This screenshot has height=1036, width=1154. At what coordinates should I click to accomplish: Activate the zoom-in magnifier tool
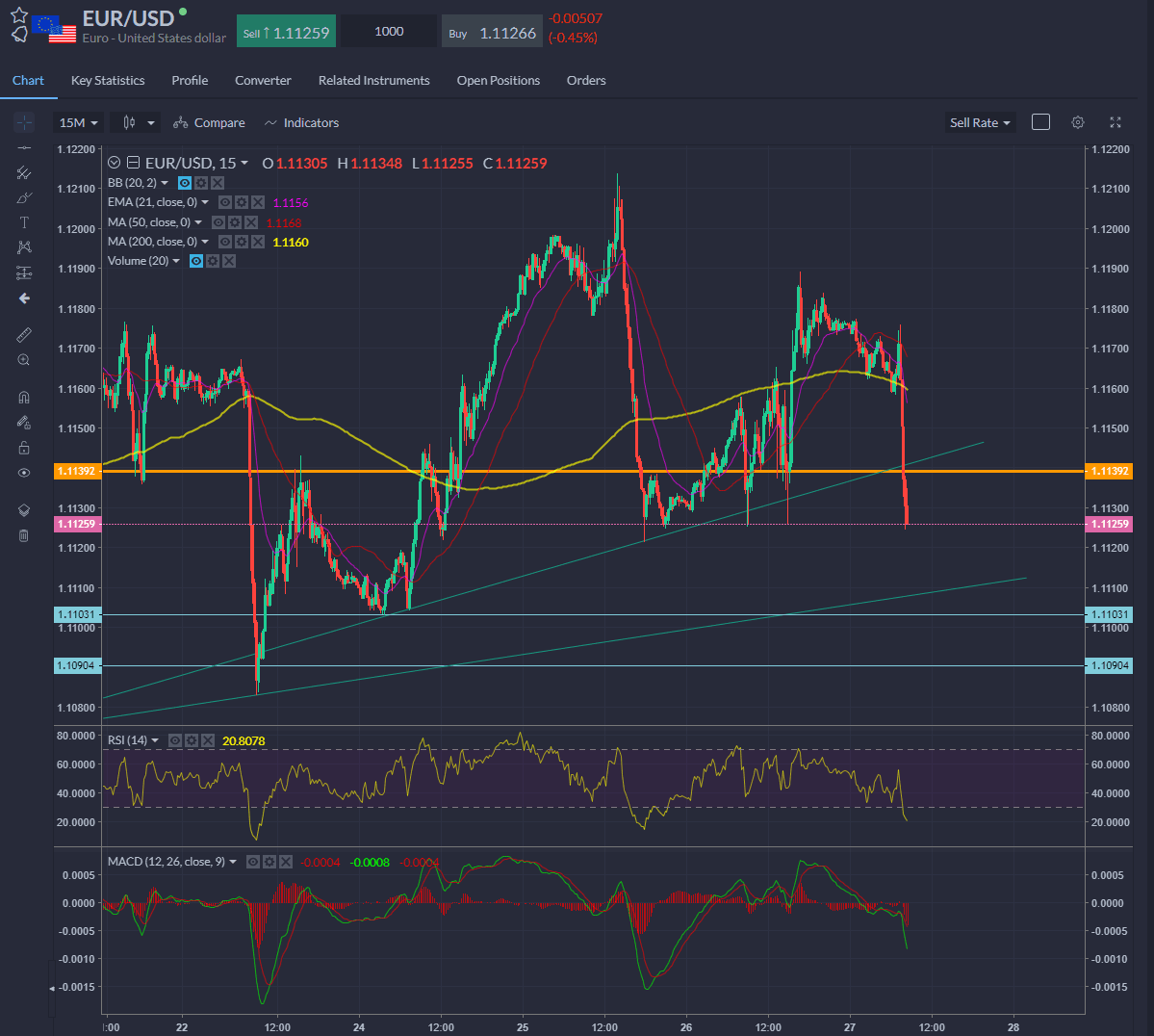(24, 360)
